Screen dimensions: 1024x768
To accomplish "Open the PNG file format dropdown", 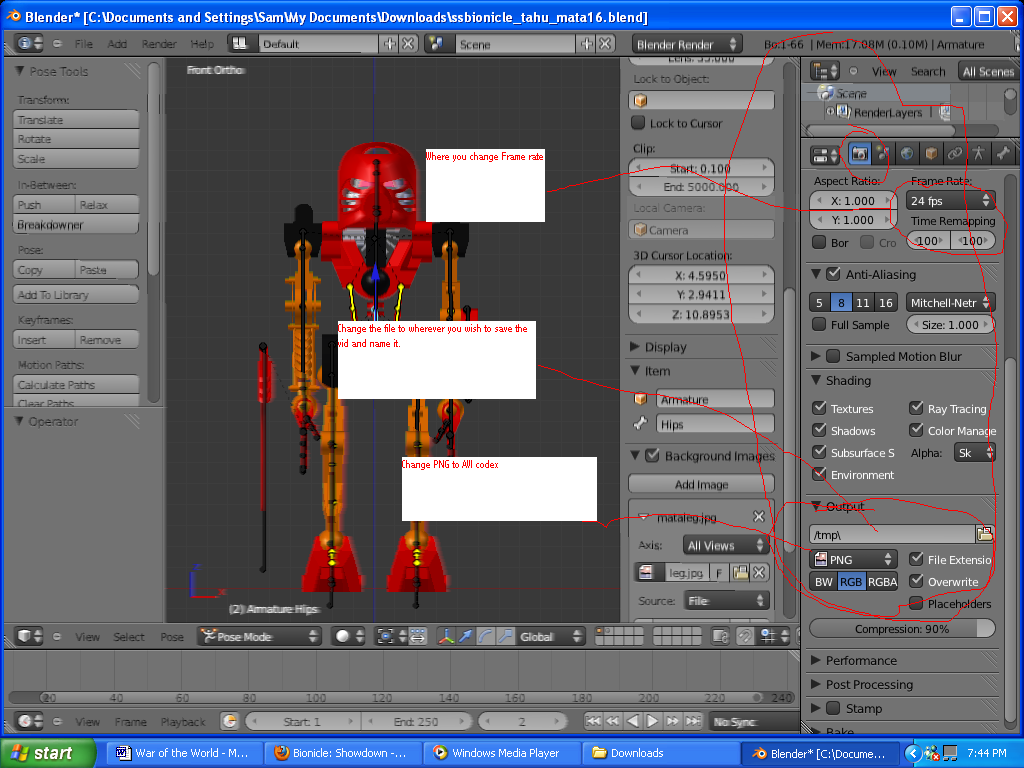I will (852, 559).
